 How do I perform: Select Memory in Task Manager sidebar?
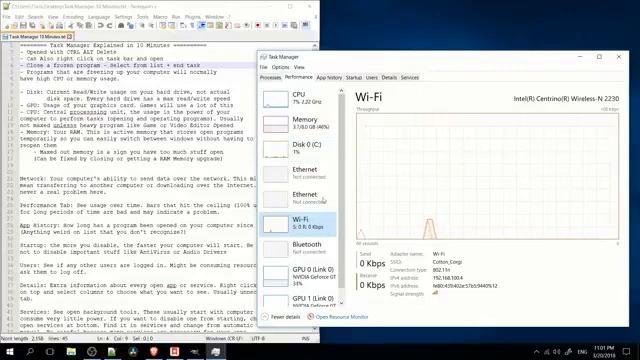pyautogui.click(x=298, y=124)
